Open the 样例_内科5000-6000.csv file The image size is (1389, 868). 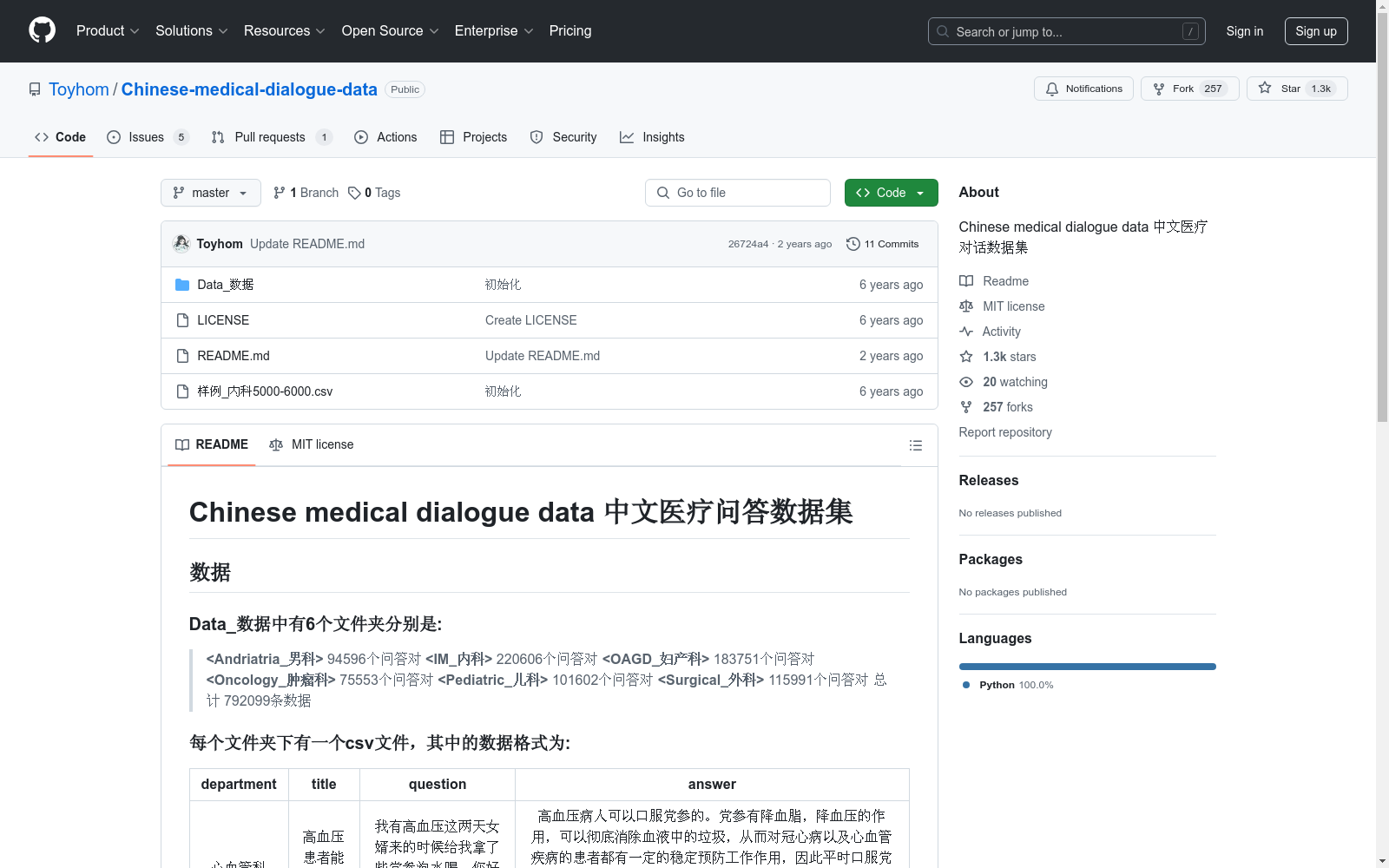pyautogui.click(x=265, y=391)
